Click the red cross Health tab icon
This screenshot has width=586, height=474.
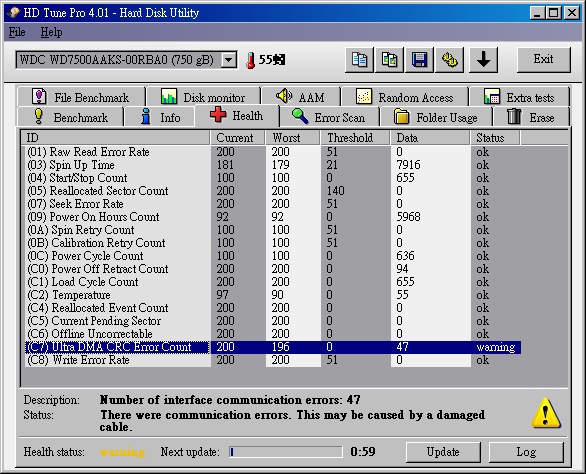(218, 114)
